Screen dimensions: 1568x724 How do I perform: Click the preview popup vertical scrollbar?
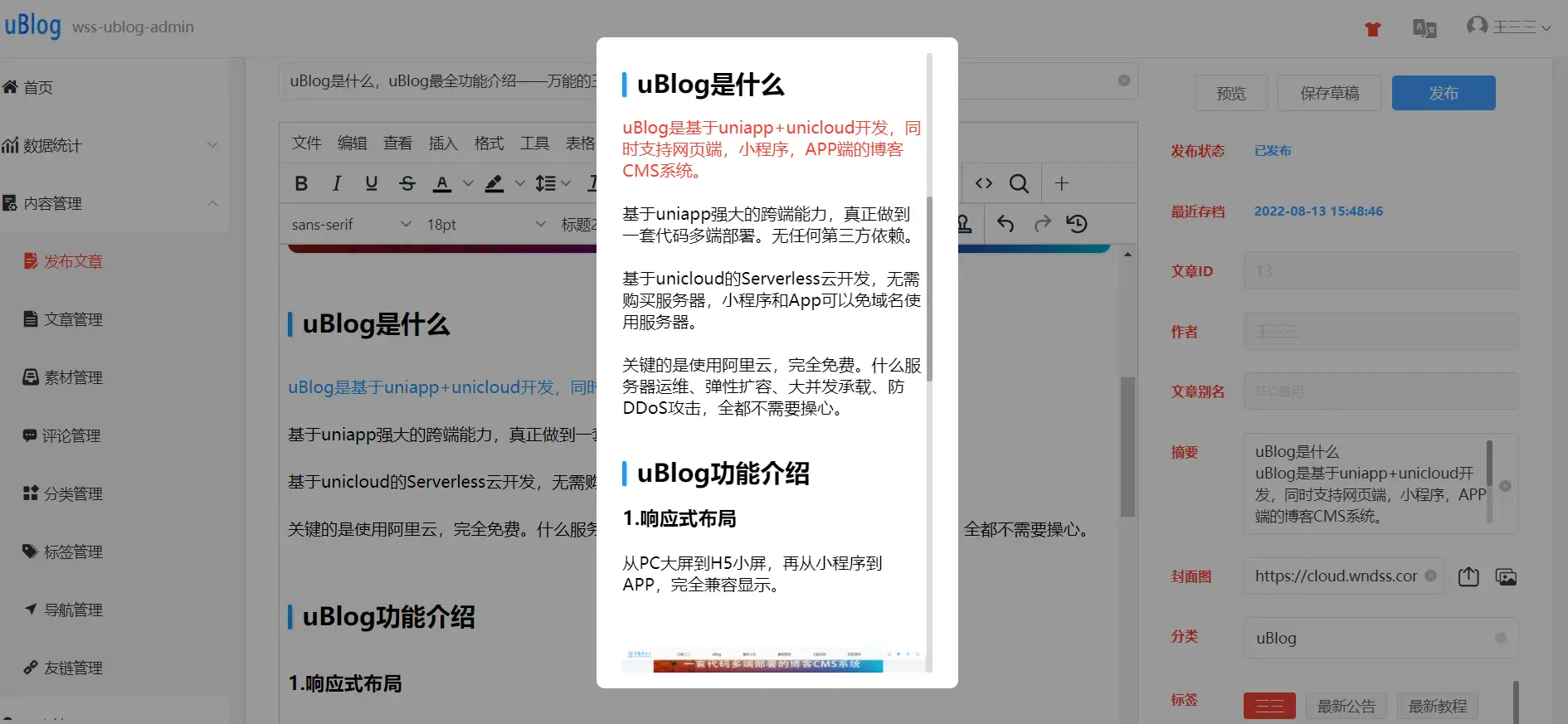[929, 289]
